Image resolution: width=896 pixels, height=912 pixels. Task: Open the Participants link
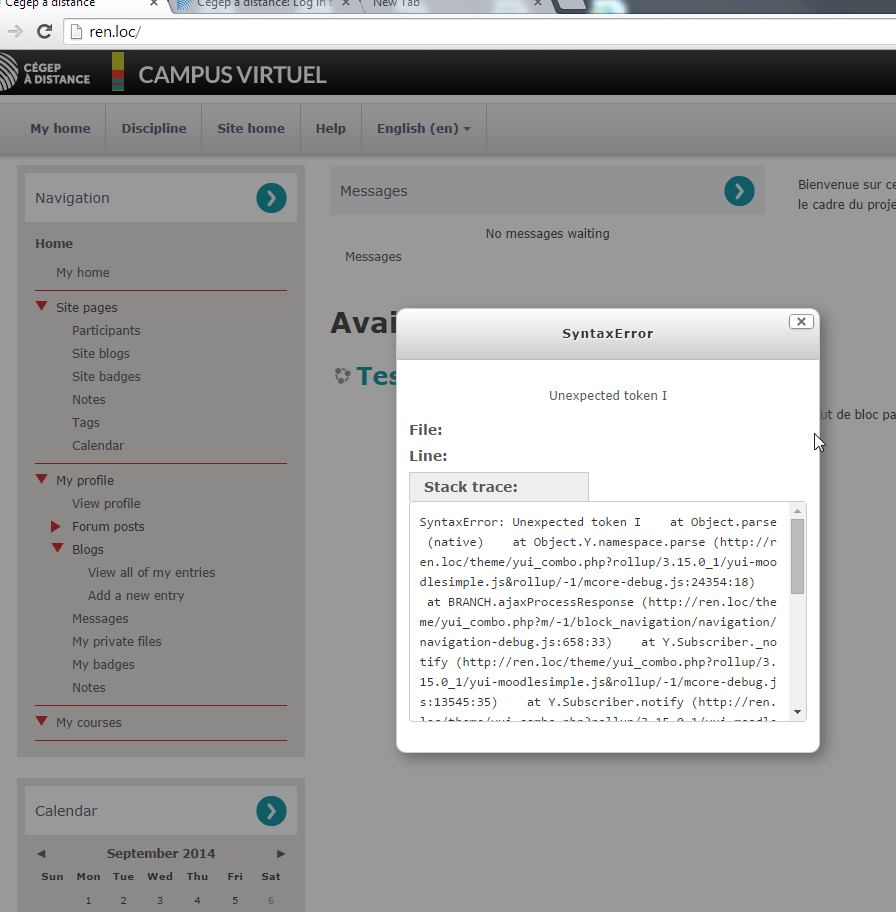click(106, 330)
